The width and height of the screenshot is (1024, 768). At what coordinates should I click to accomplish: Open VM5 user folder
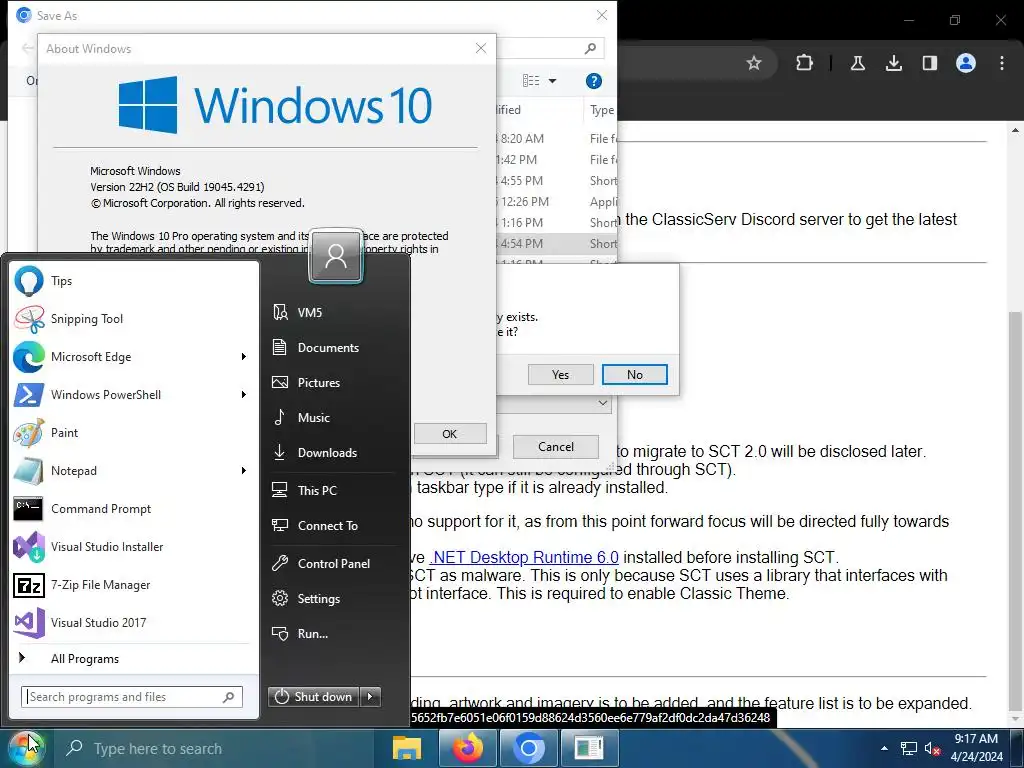click(x=333, y=312)
